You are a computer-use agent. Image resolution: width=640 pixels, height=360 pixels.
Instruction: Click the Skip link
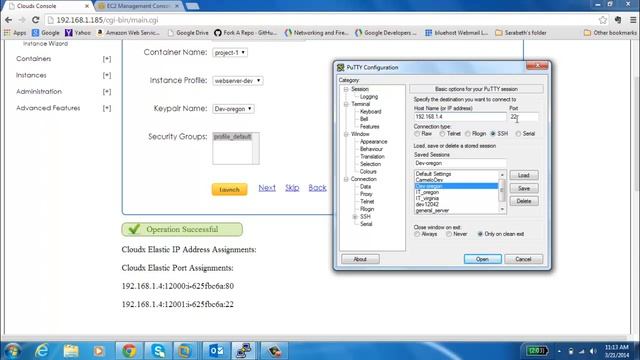pyautogui.click(x=292, y=188)
